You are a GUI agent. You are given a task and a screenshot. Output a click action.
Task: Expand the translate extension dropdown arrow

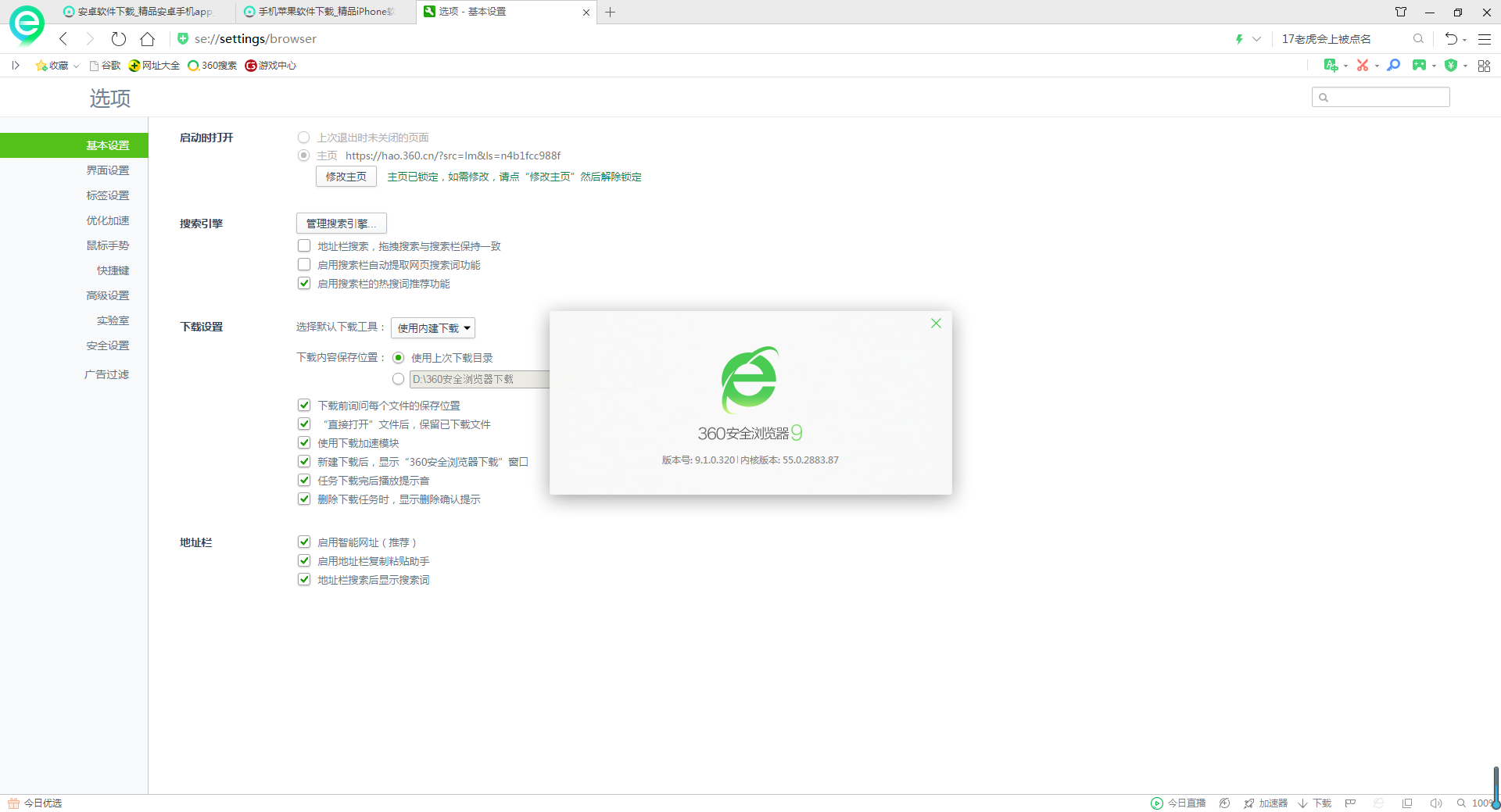click(x=1345, y=66)
